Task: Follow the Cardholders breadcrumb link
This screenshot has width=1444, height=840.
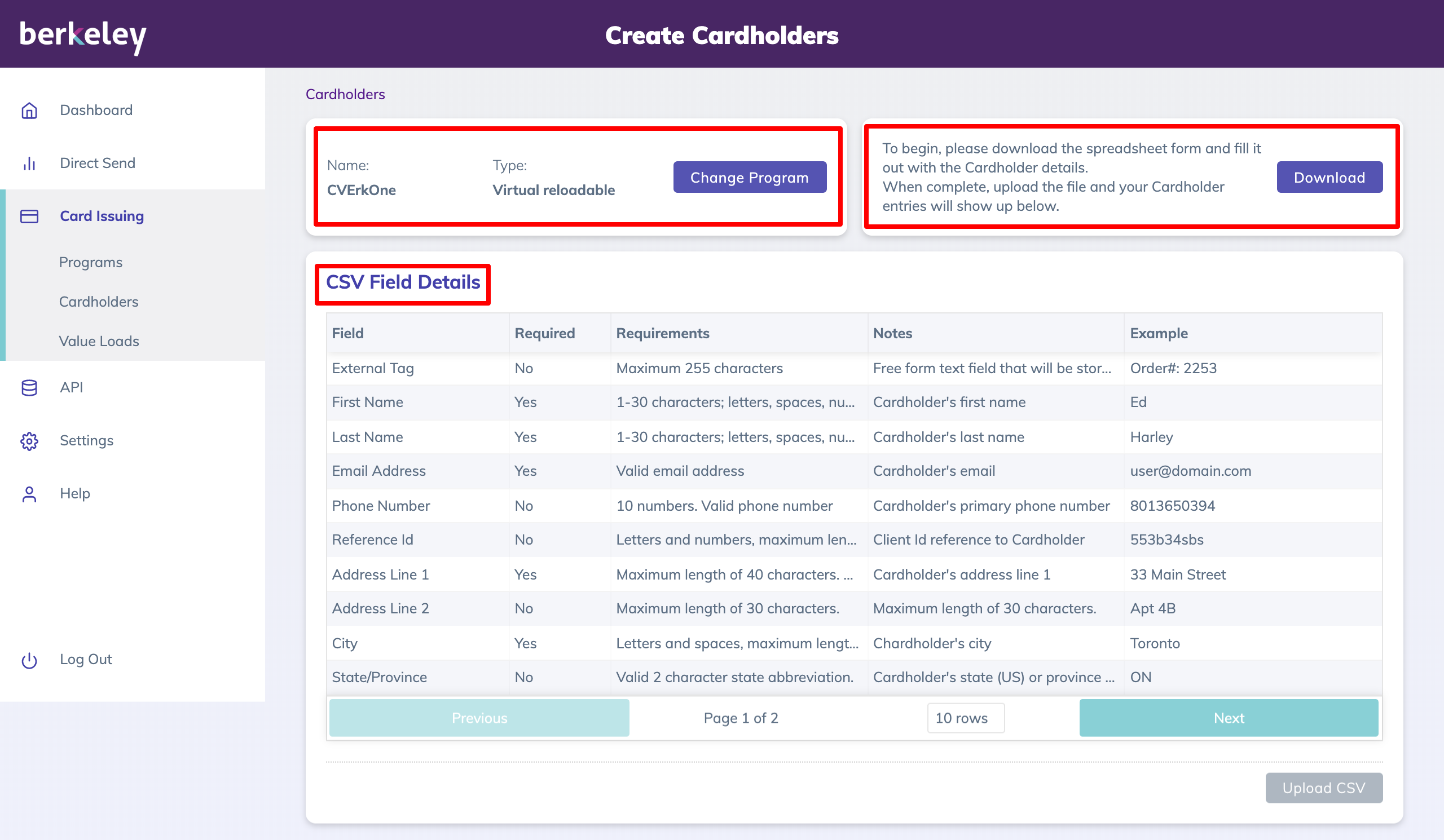Action: (x=345, y=94)
